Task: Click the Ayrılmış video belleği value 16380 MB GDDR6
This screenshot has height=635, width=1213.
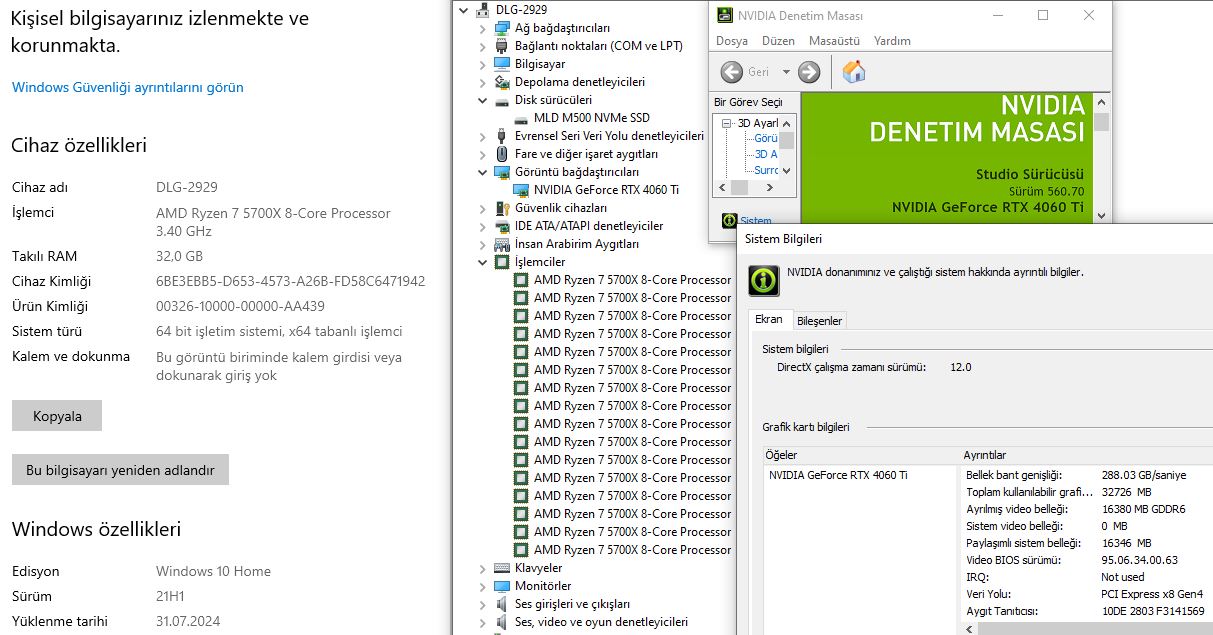Action: tap(1143, 509)
